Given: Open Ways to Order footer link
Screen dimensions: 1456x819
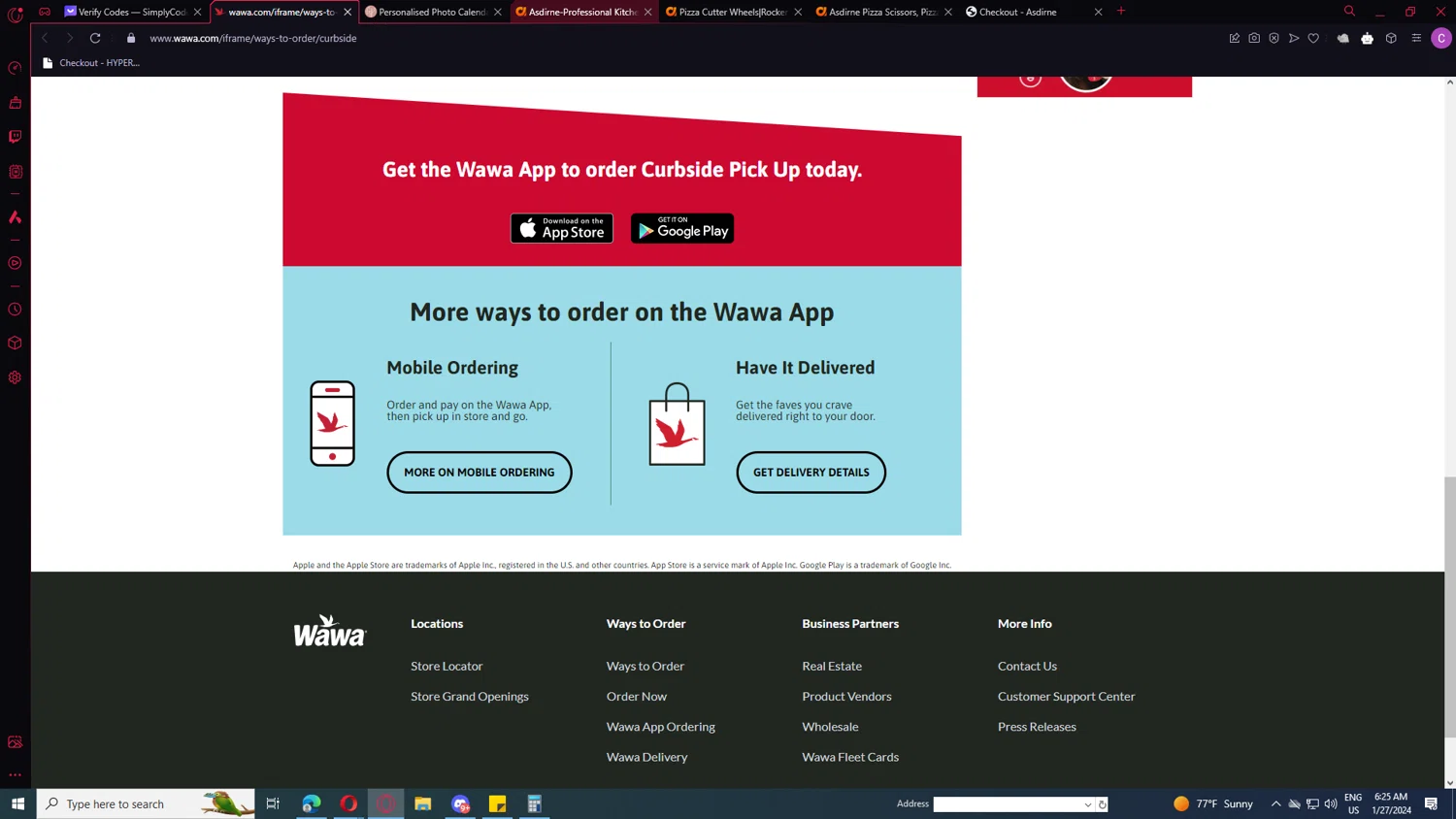Looking at the screenshot, I should (x=645, y=666).
